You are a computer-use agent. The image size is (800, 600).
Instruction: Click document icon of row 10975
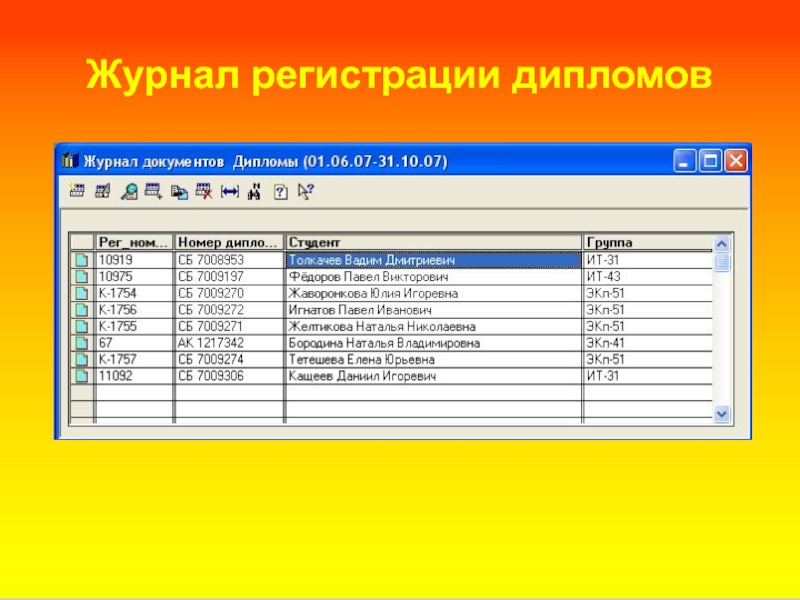tap(81, 277)
